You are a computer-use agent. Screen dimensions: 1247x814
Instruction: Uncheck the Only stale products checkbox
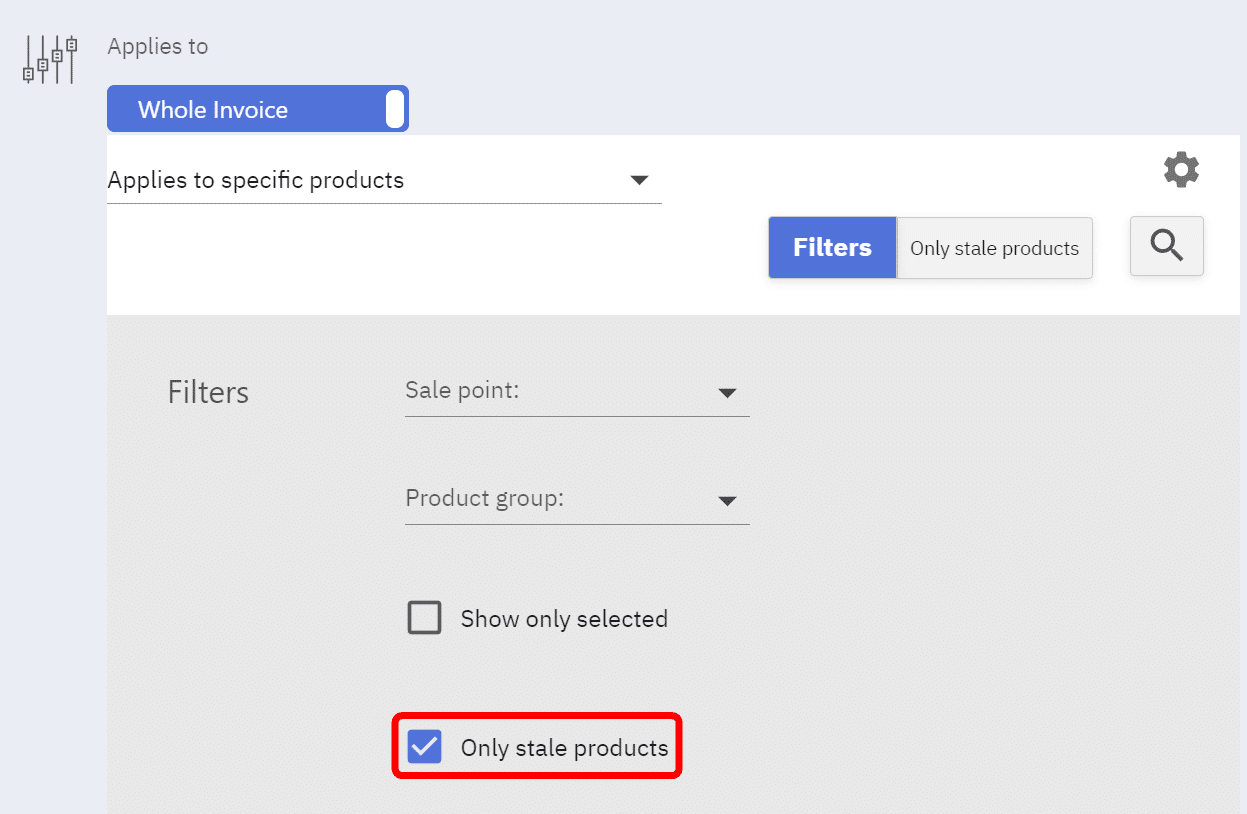pyautogui.click(x=425, y=747)
